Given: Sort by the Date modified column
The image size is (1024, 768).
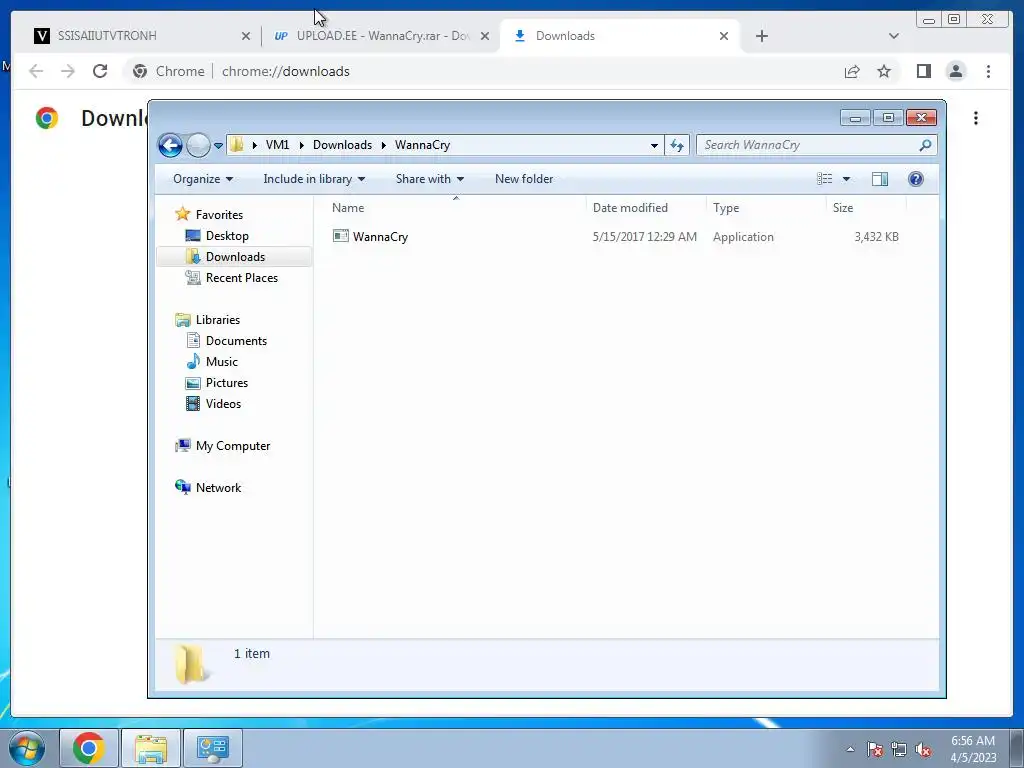Looking at the screenshot, I should coord(630,208).
